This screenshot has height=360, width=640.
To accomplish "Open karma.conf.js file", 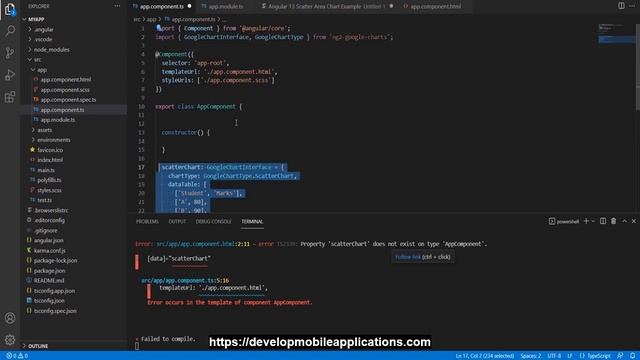I will pos(49,250).
